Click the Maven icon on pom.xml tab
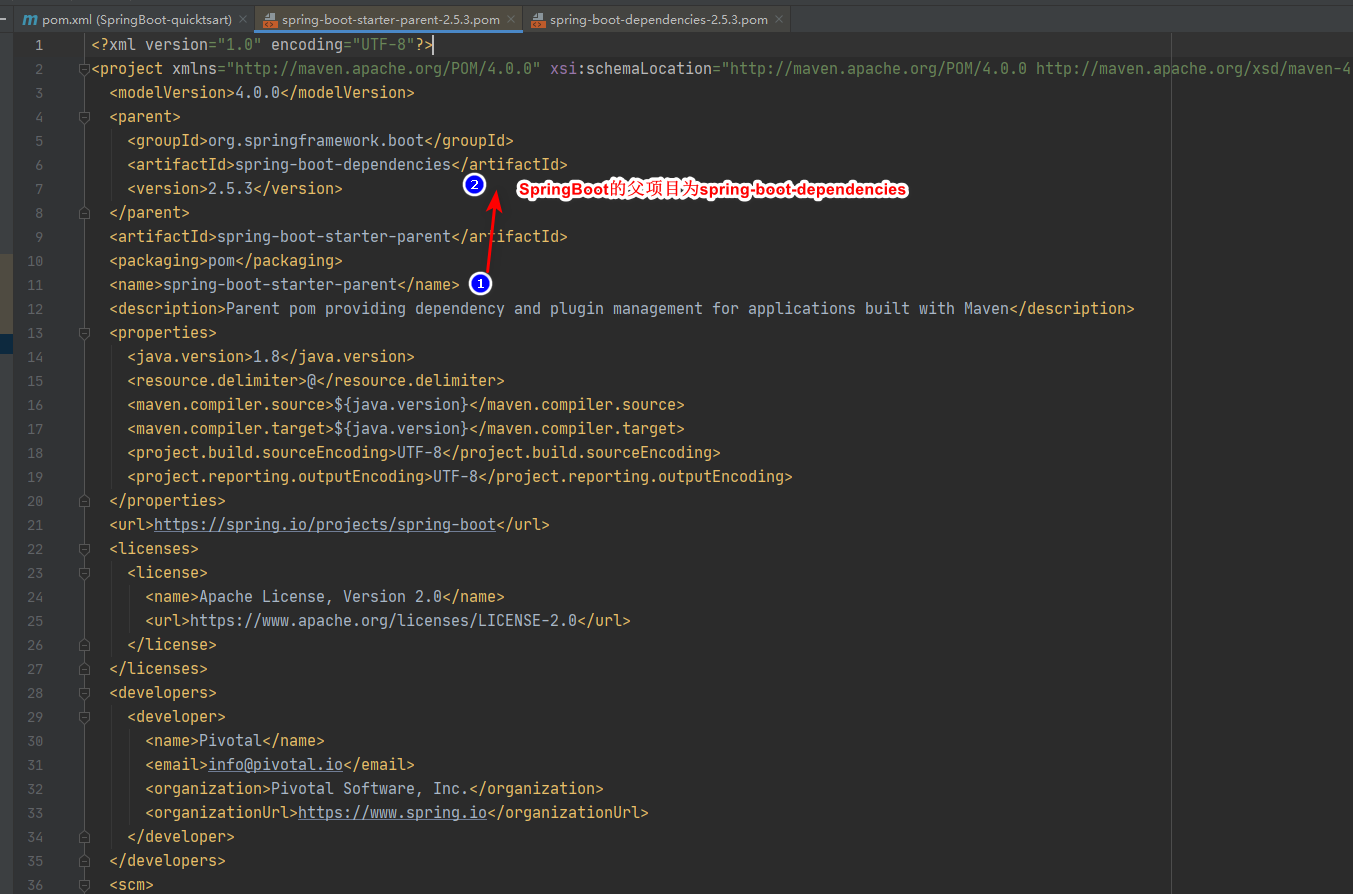The image size is (1353, 894). click(x=30, y=20)
